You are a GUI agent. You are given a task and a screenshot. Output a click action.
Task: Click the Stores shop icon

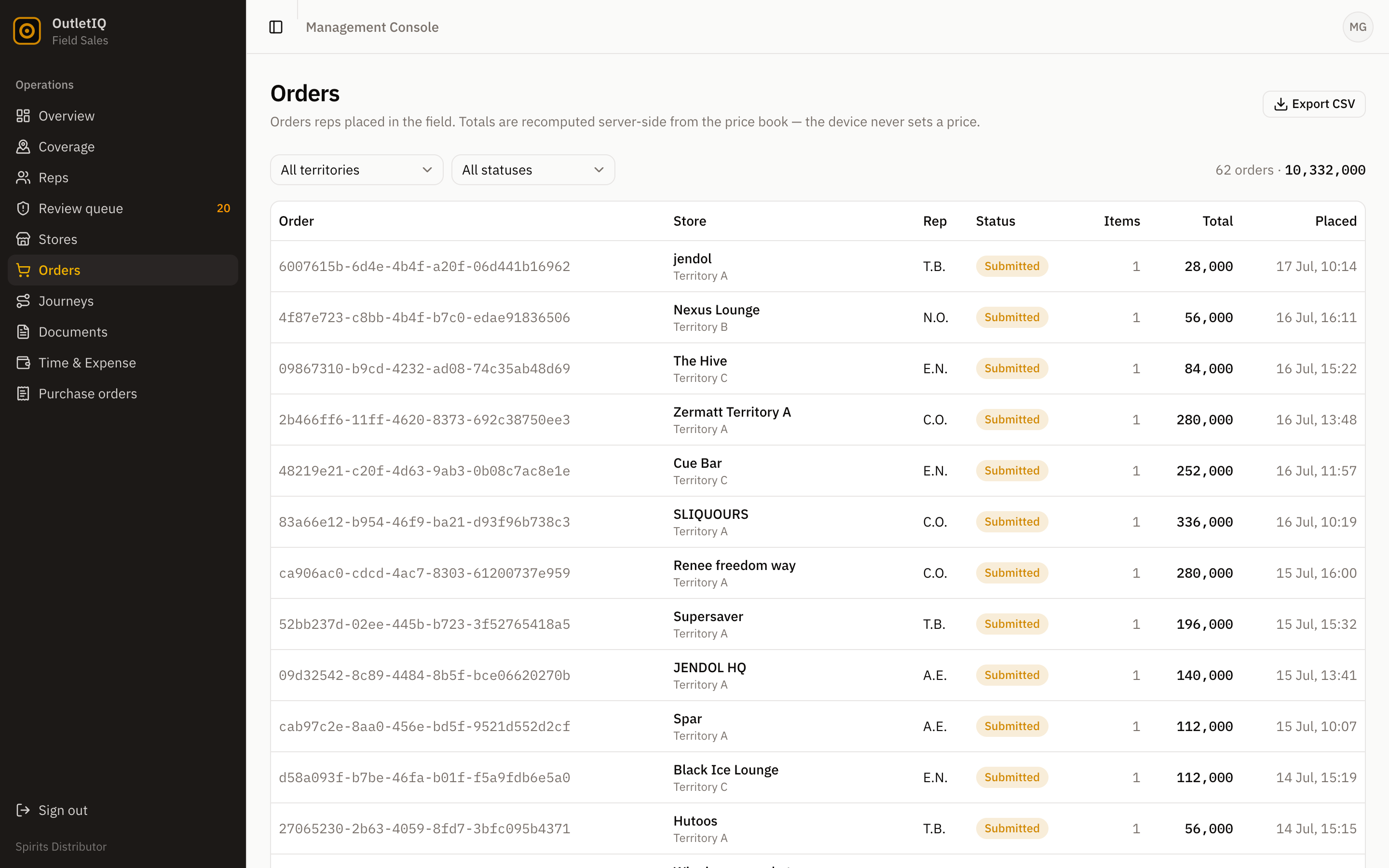click(23, 239)
